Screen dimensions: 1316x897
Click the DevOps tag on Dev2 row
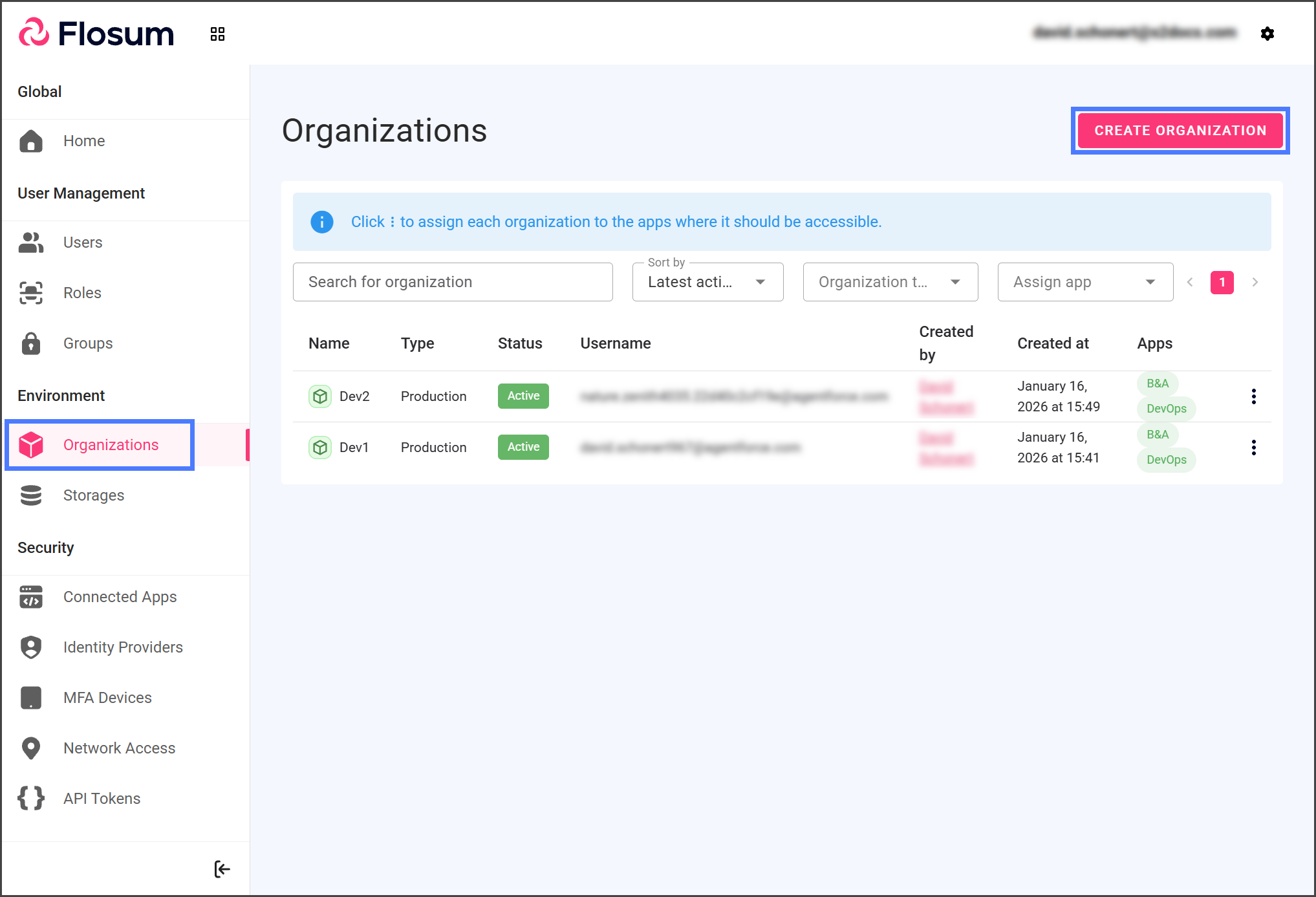[x=1166, y=409]
